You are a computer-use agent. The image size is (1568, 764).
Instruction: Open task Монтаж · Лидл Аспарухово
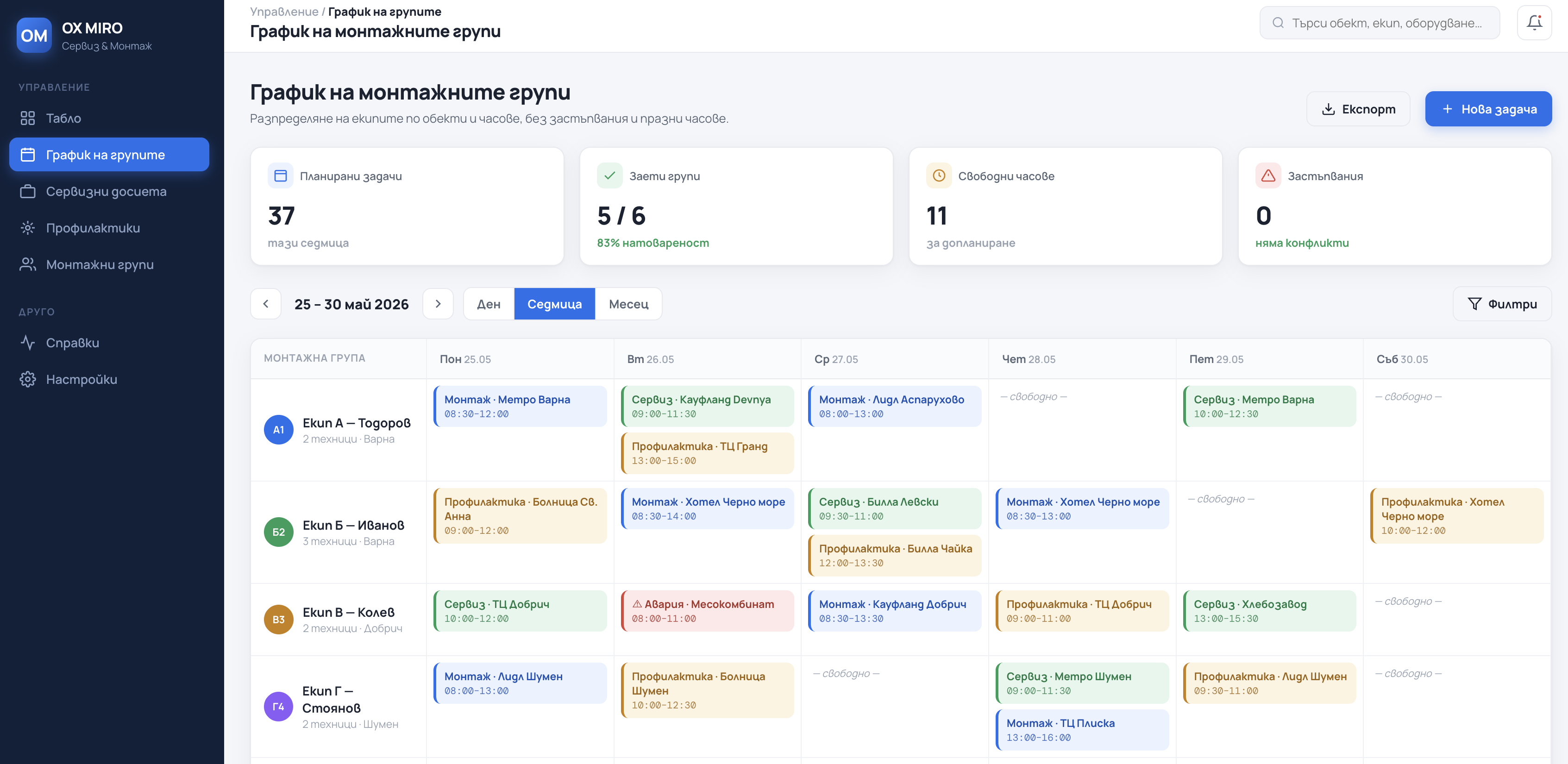tap(895, 407)
